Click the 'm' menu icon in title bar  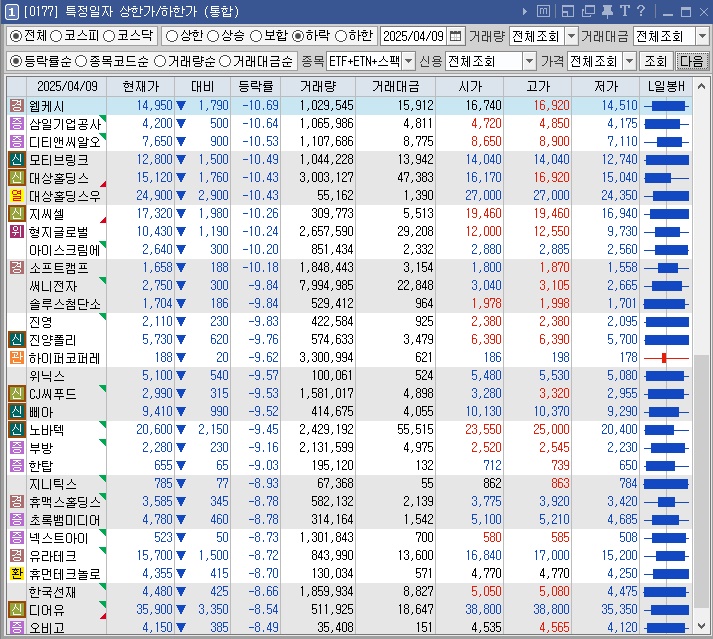pos(543,11)
